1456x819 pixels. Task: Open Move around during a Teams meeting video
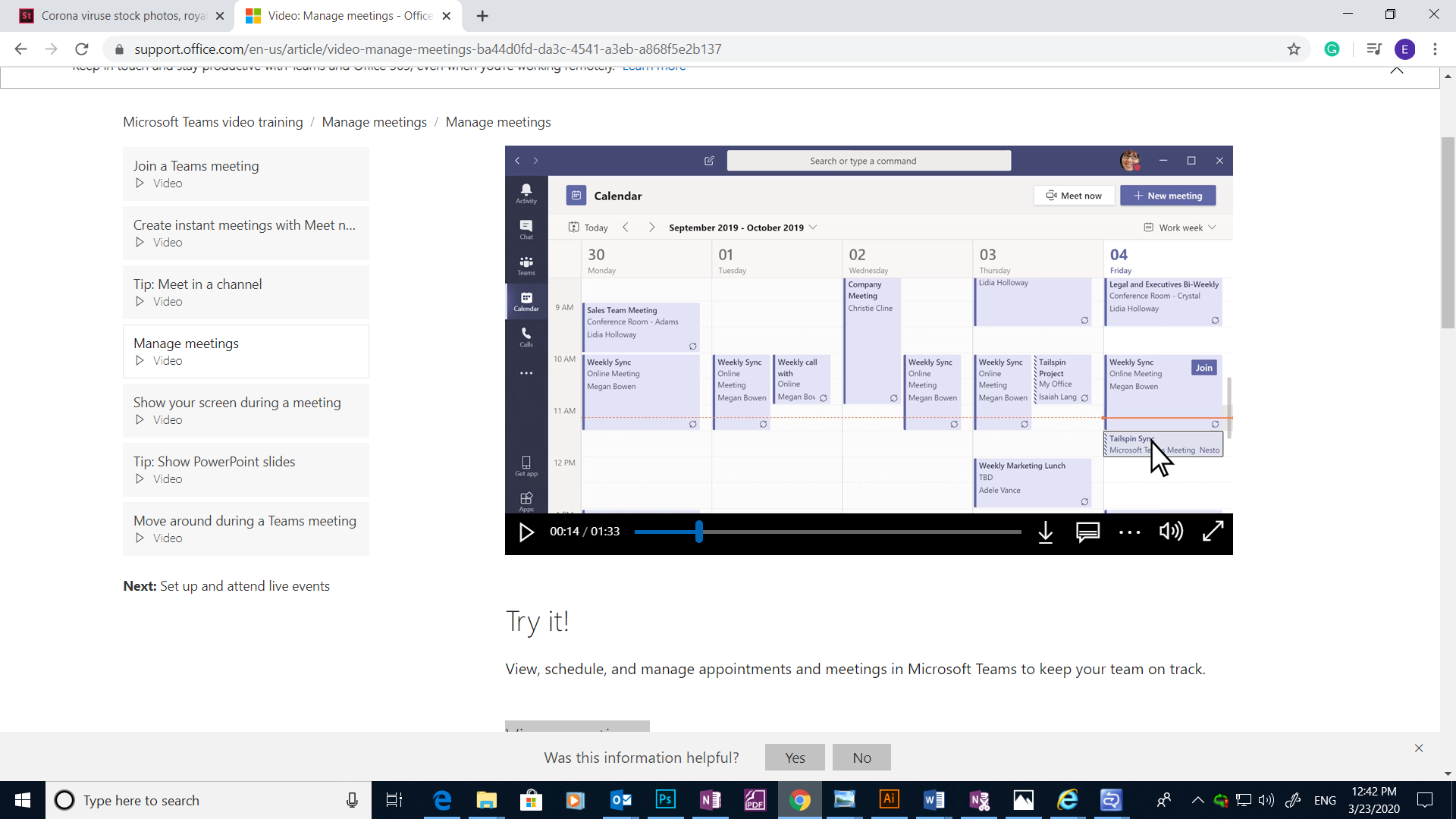click(246, 529)
